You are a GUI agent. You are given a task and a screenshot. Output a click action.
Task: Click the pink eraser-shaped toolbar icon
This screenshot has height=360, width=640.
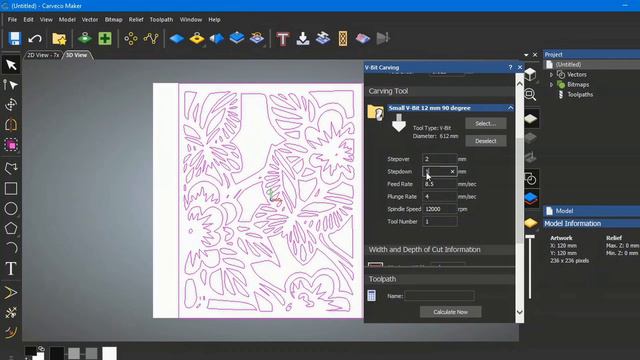click(362, 39)
